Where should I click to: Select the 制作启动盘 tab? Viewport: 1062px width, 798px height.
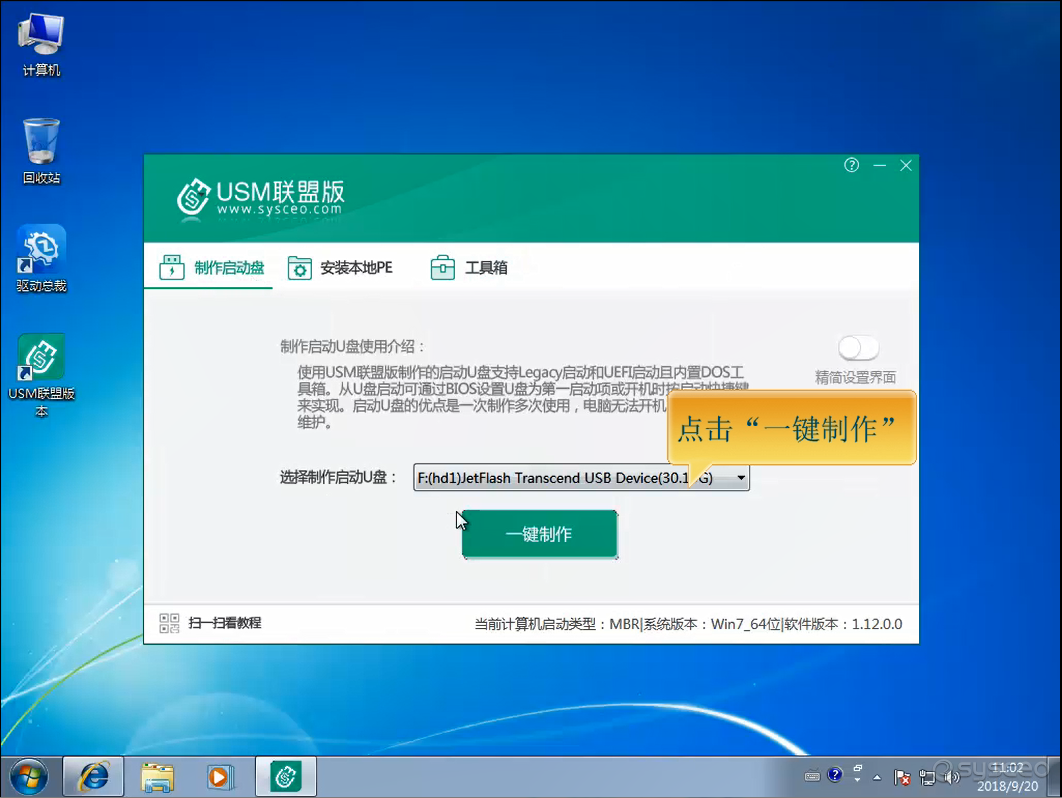click(212, 268)
